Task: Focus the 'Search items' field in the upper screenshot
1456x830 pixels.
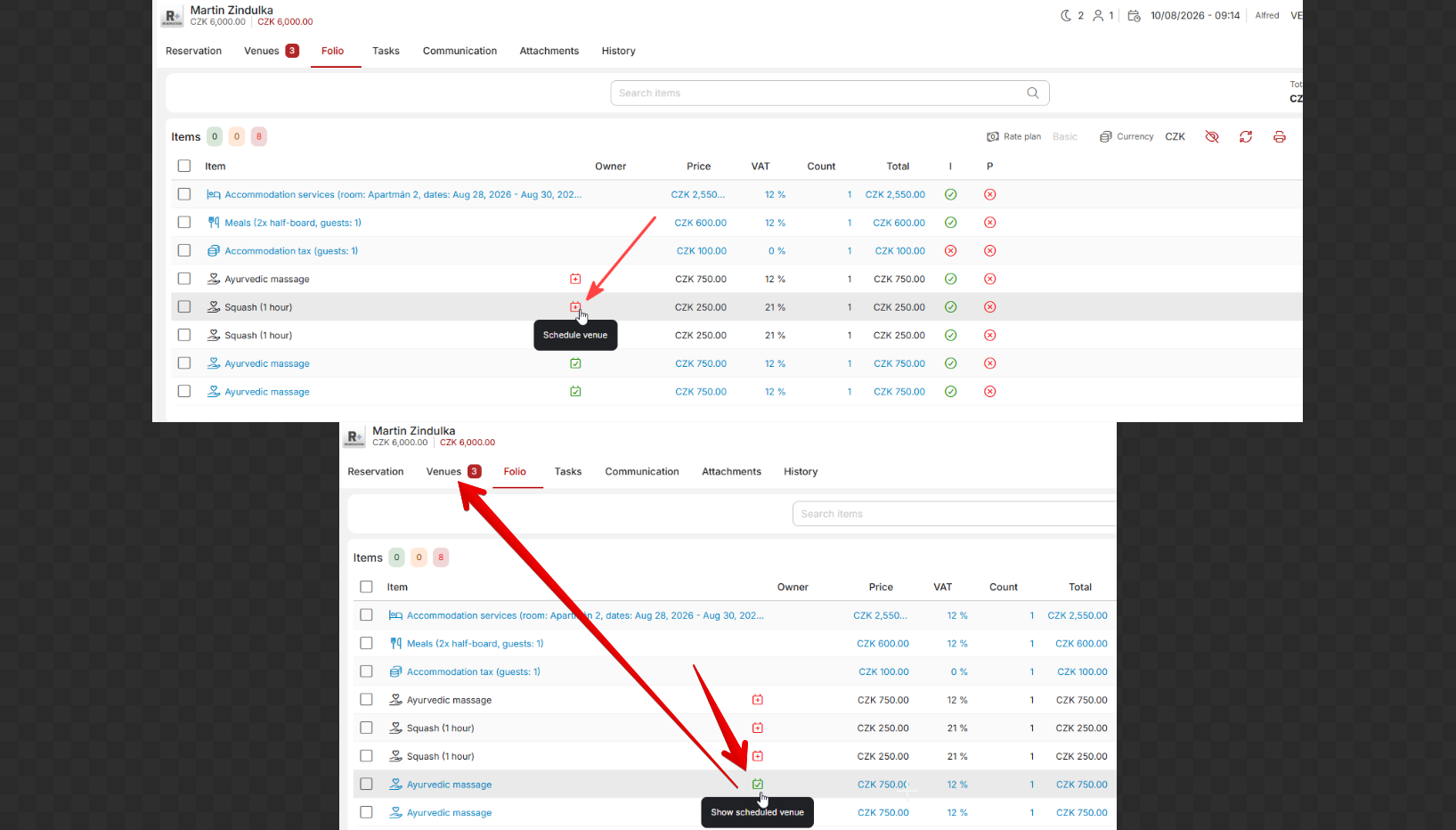Action: point(830,93)
